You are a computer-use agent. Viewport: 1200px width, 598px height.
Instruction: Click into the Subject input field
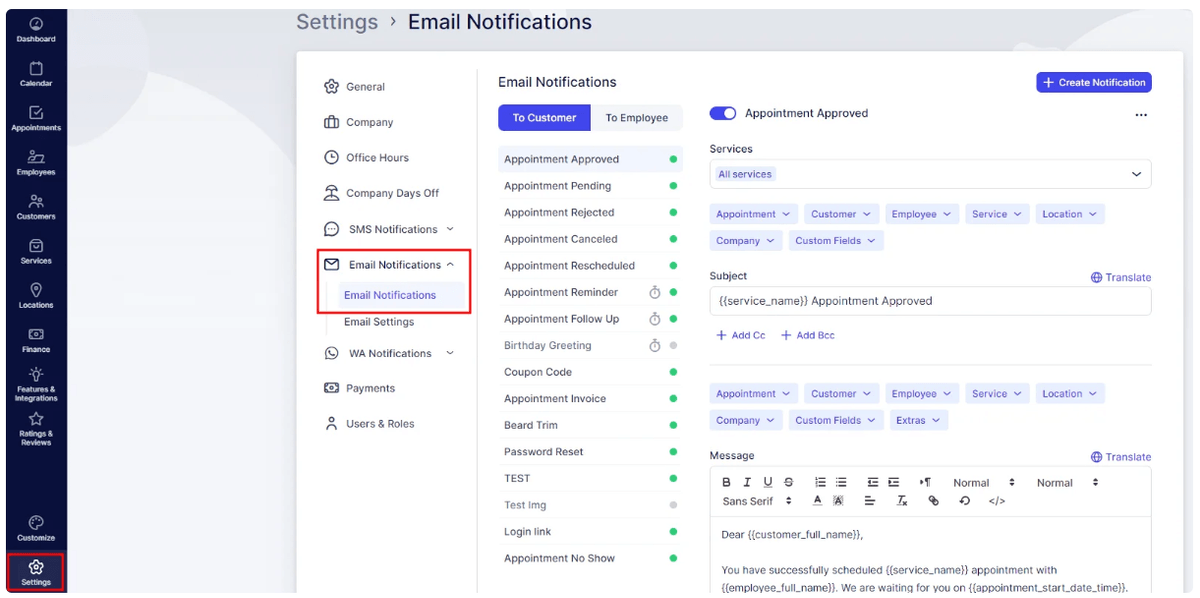(930, 301)
